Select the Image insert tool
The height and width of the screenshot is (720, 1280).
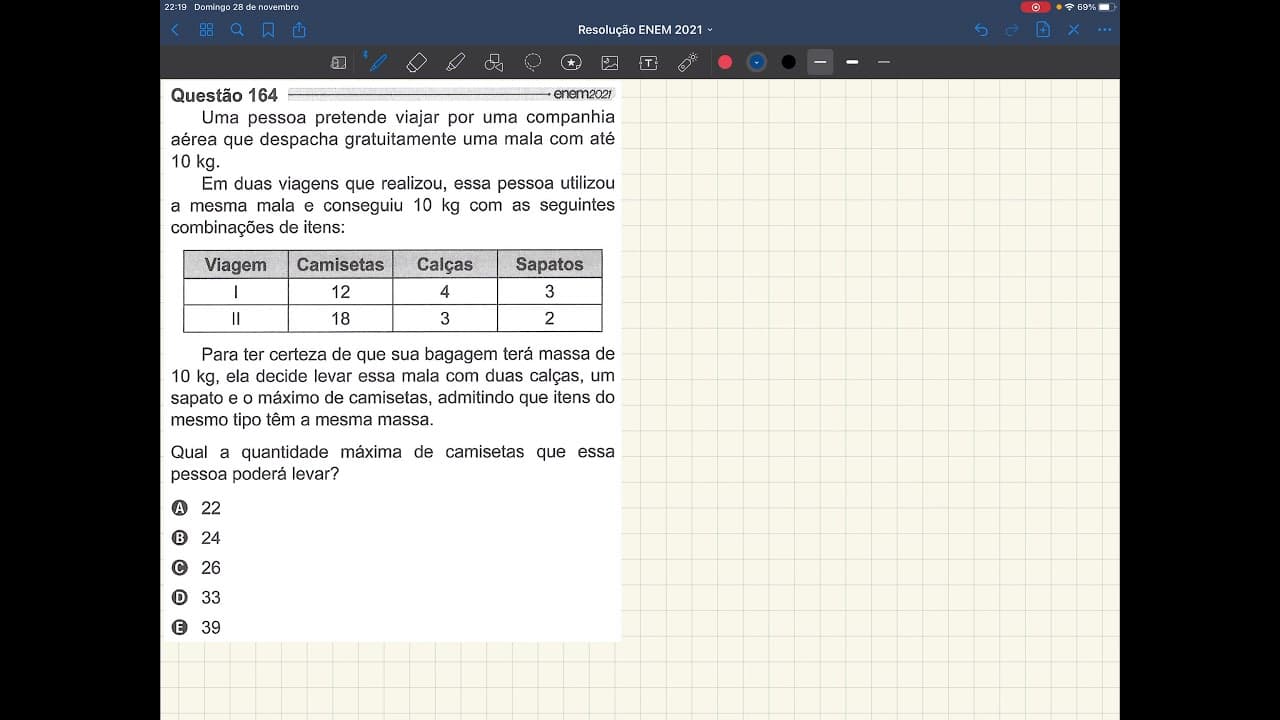[x=610, y=62]
